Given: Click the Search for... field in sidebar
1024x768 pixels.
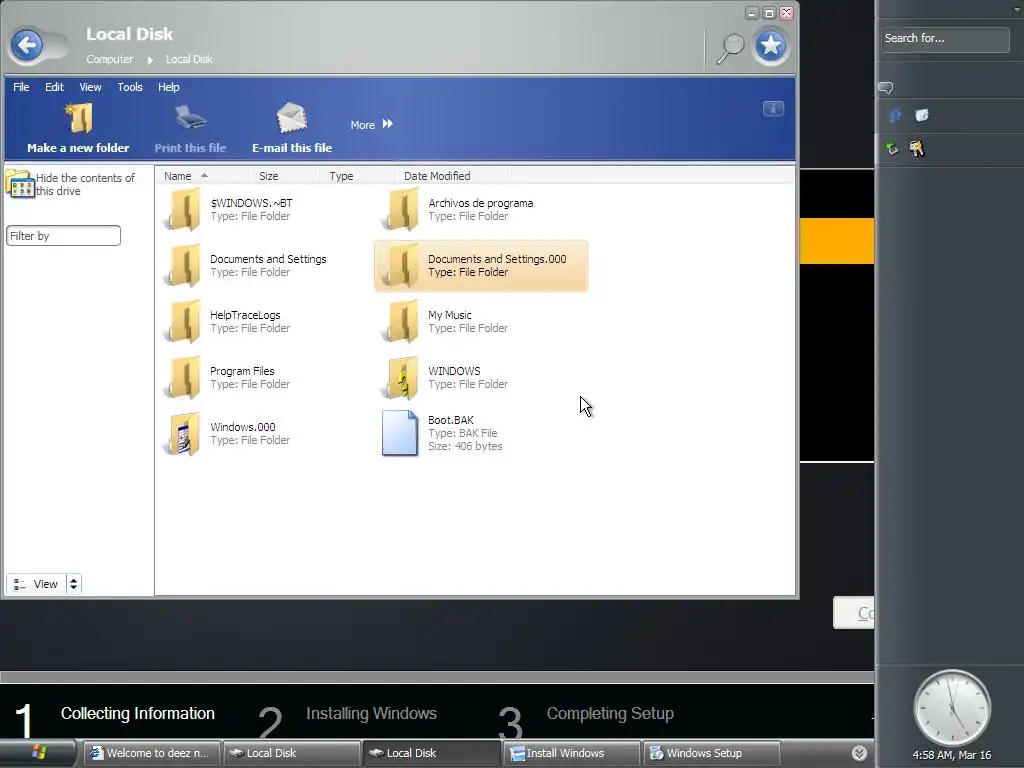Looking at the screenshot, I should tap(944, 39).
